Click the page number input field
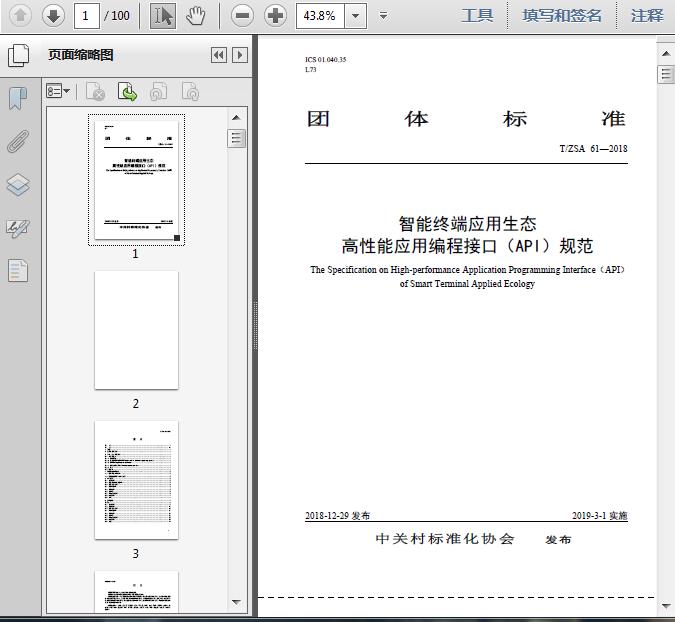 87,15
